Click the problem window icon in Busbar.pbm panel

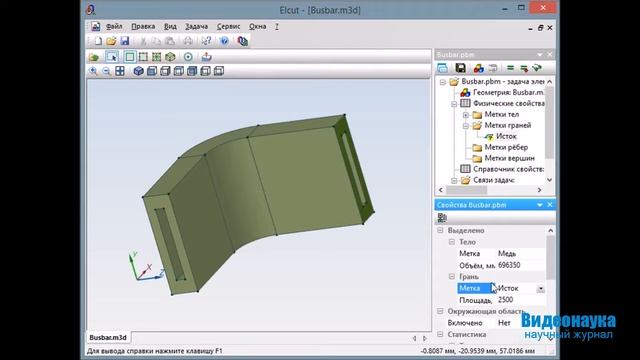pos(442,68)
